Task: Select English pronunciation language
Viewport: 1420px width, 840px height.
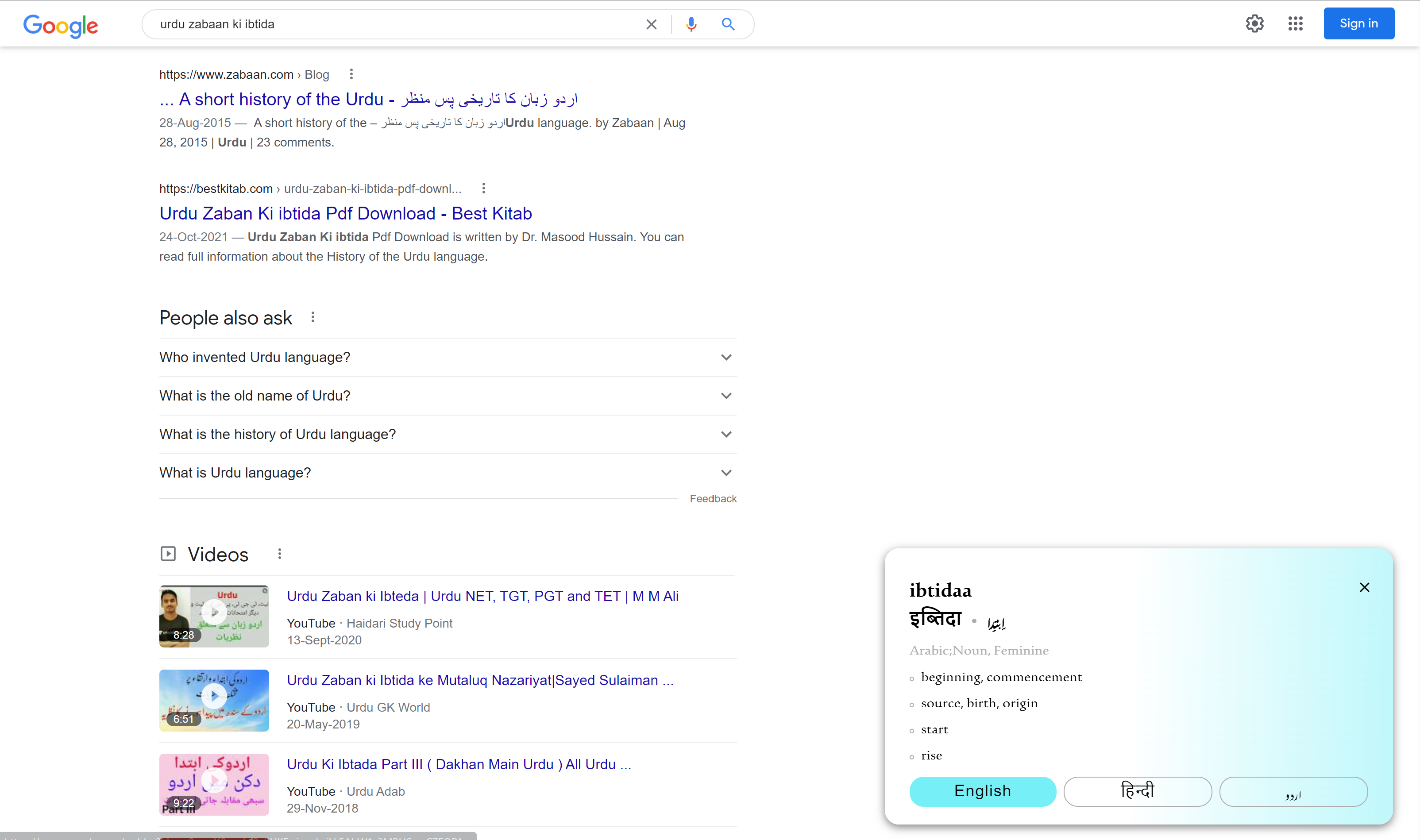Action: [982, 791]
